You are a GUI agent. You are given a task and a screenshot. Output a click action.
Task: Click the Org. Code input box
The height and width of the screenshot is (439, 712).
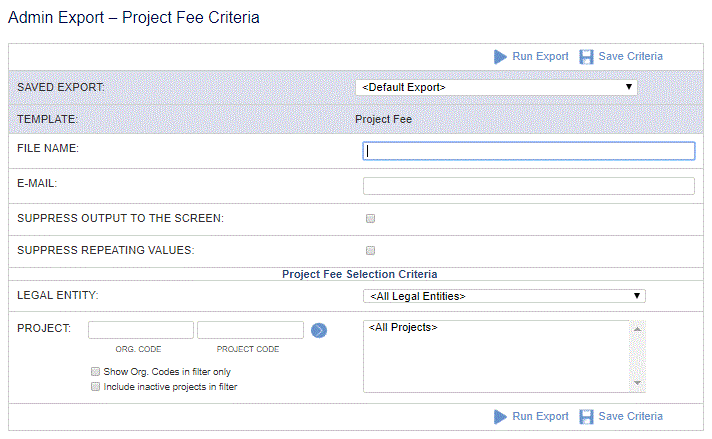coord(141,330)
